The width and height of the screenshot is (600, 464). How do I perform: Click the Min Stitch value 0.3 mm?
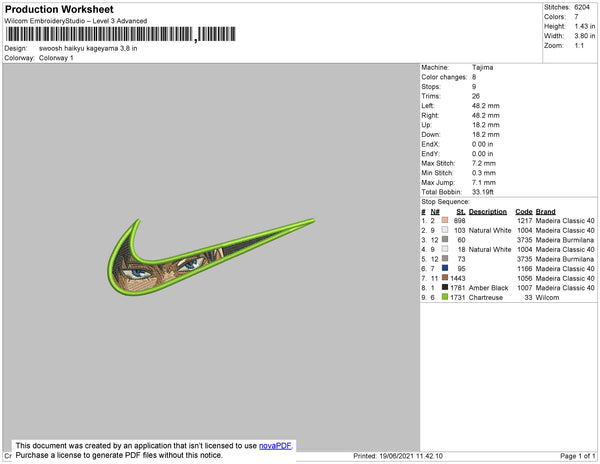click(484, 173)
